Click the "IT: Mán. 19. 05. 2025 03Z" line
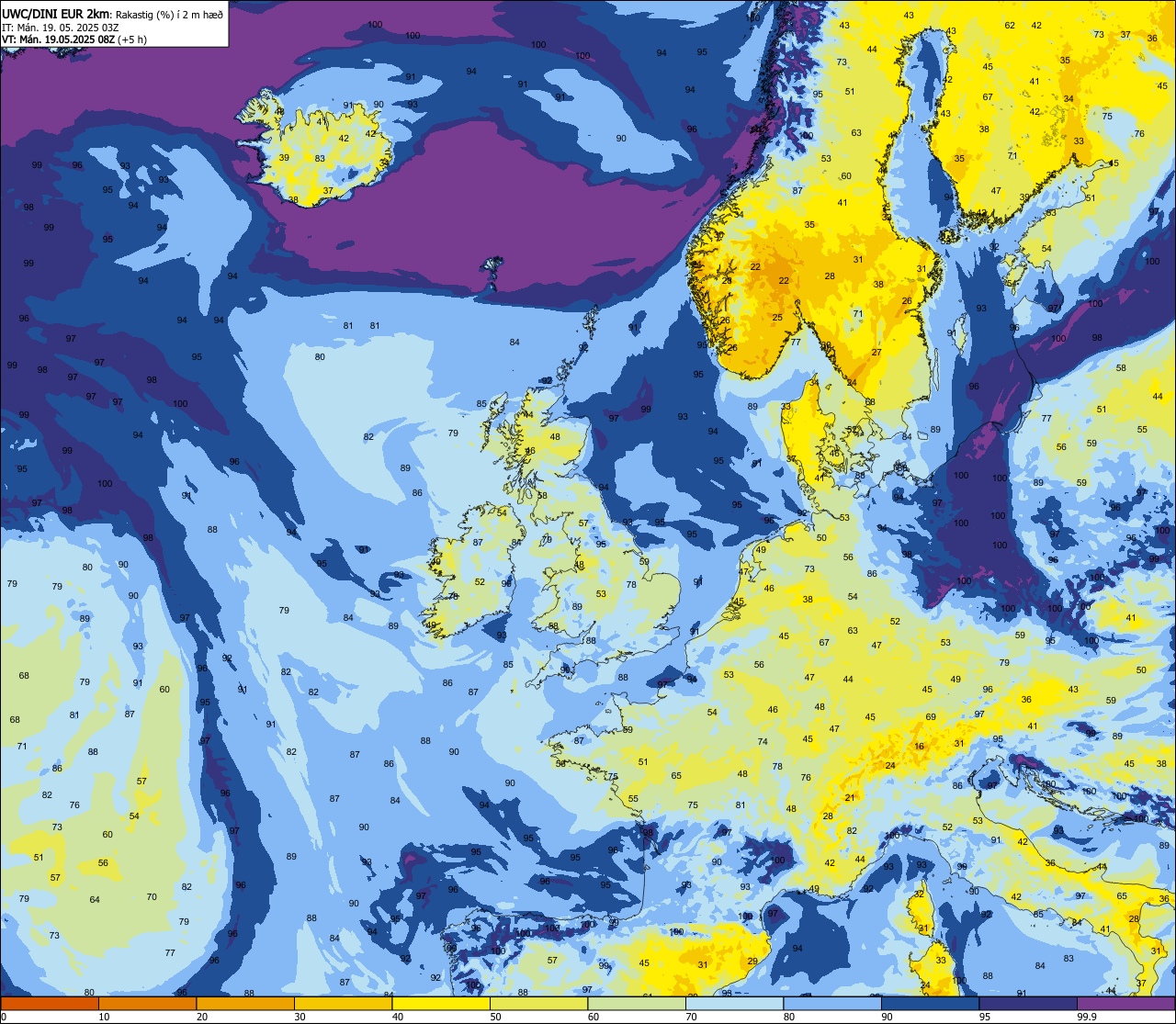Screen dimensions: 1176x1024 pos(61,28)
